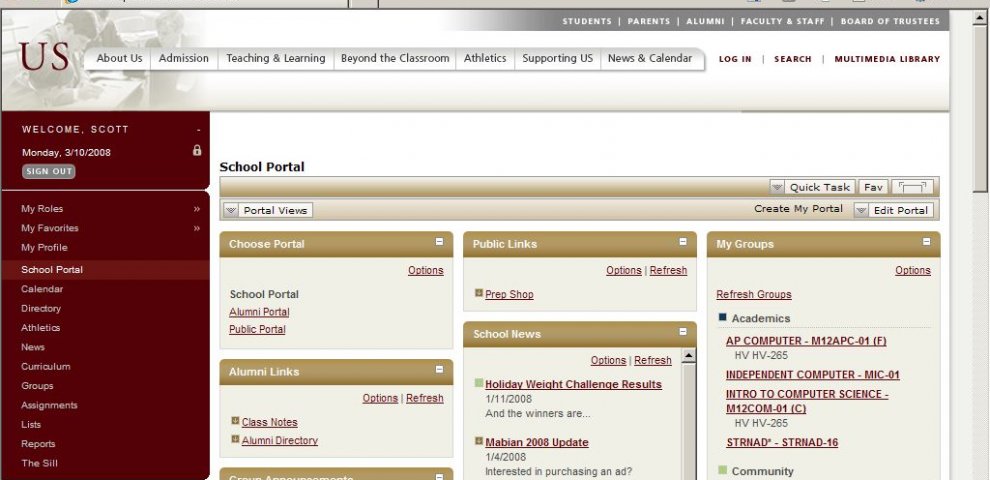Open the Edit Portal dropdown arrow
The image size is (990, 480).
point(861,210)
